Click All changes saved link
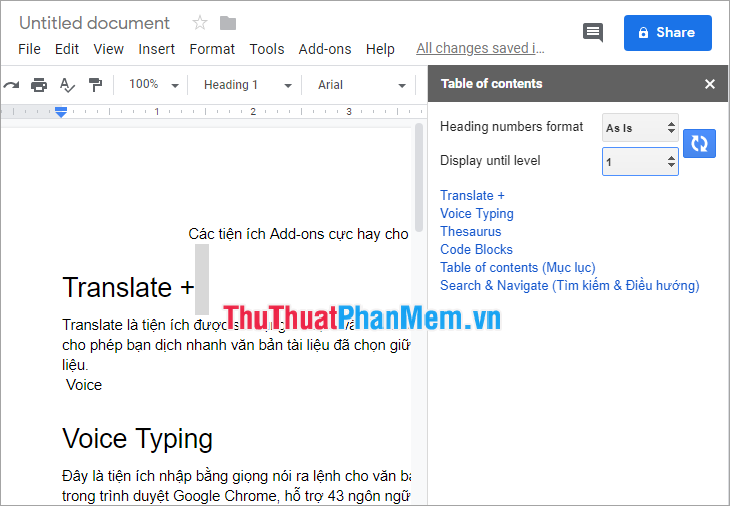This screenshot has width=730, height=506. tap(480, 48)
